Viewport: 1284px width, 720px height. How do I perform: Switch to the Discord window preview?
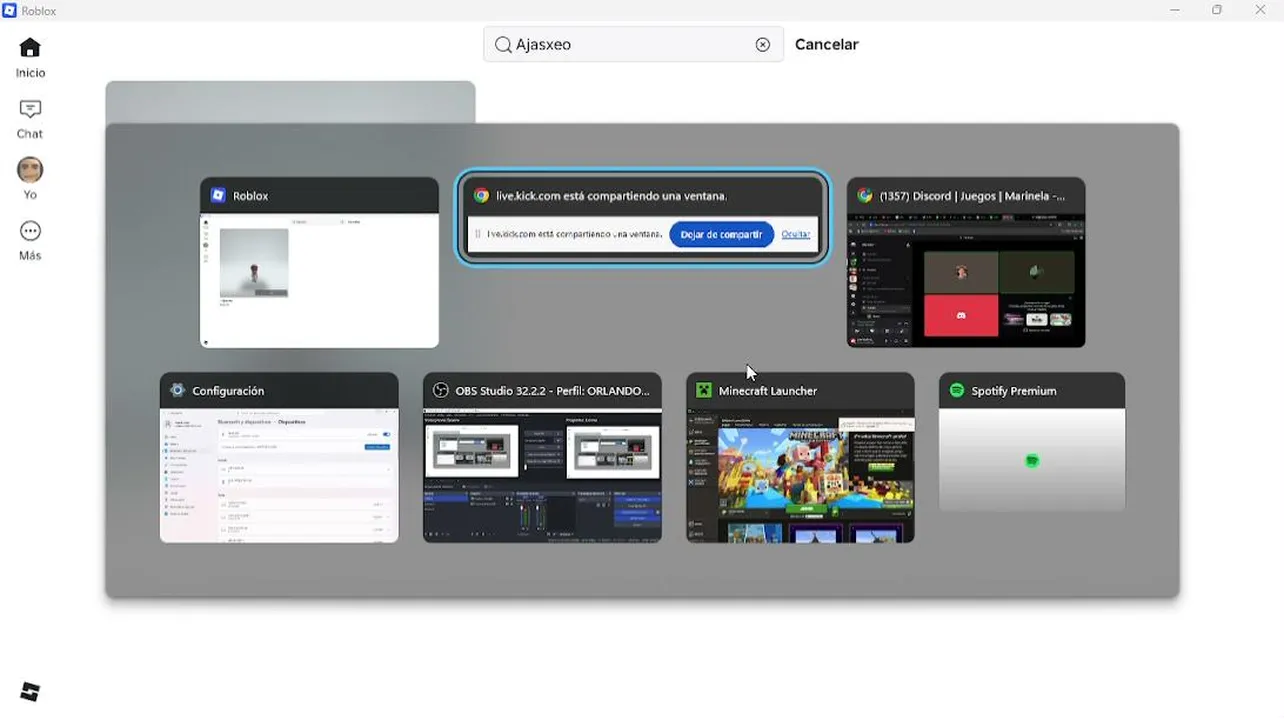point(966,263)
